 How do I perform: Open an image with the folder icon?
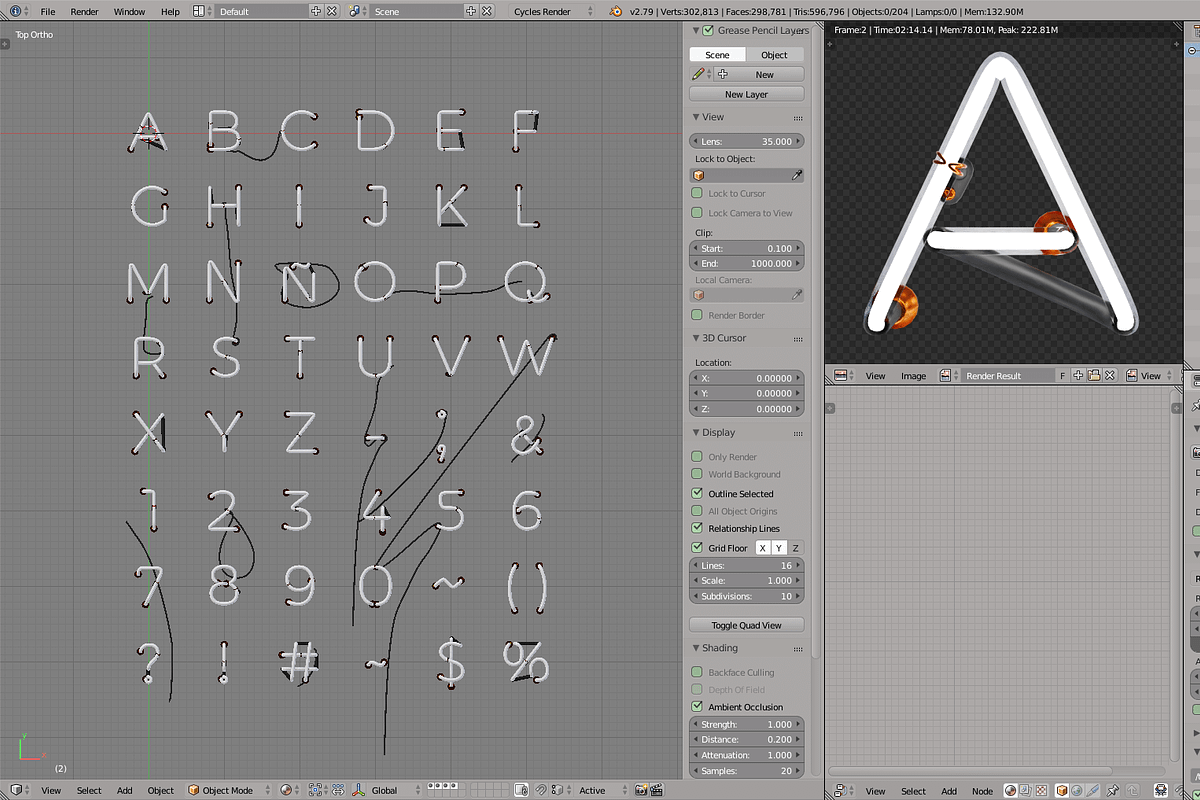click(1094, 375)
